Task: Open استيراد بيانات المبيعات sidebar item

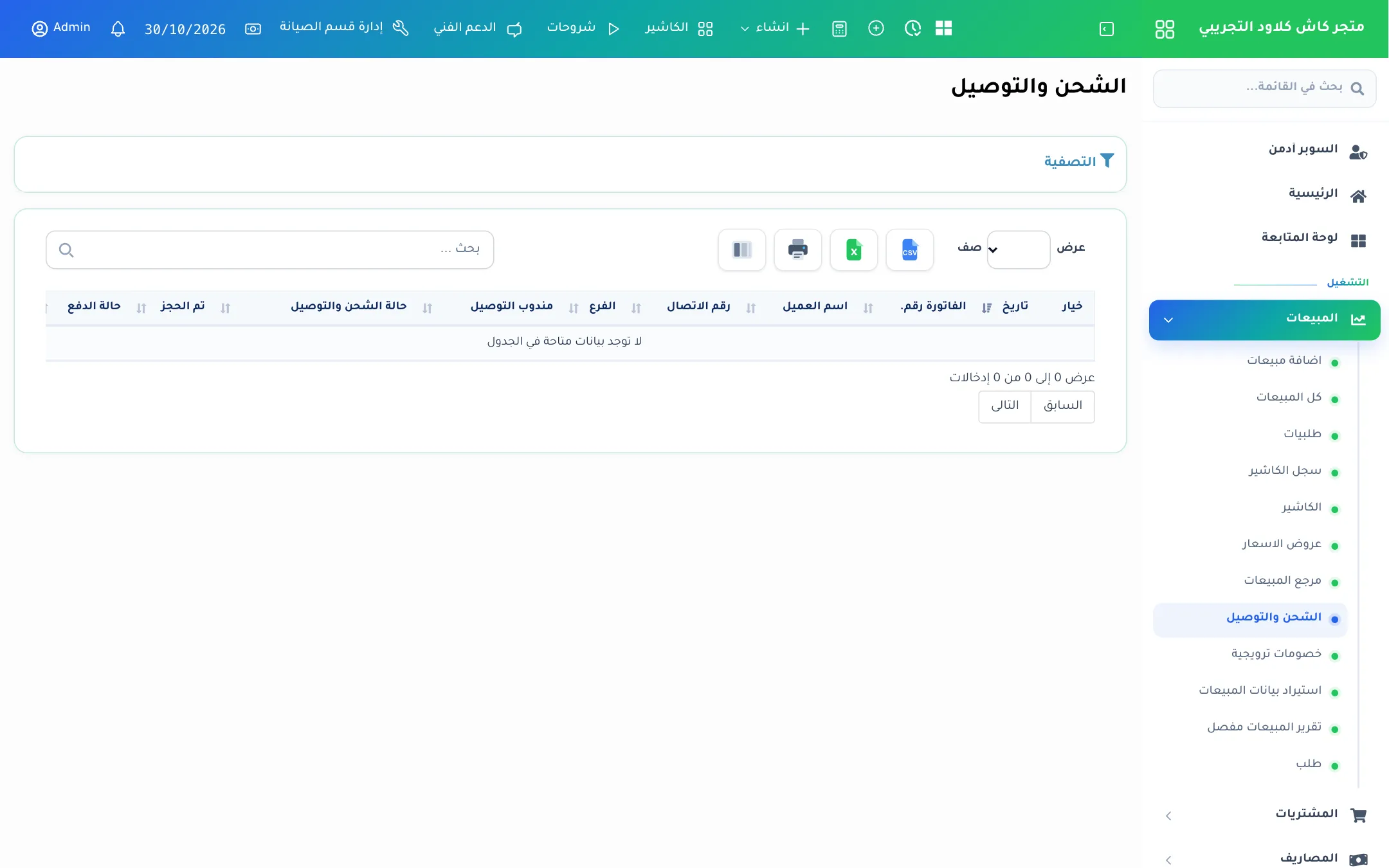Action: (x=1260, y=691)
